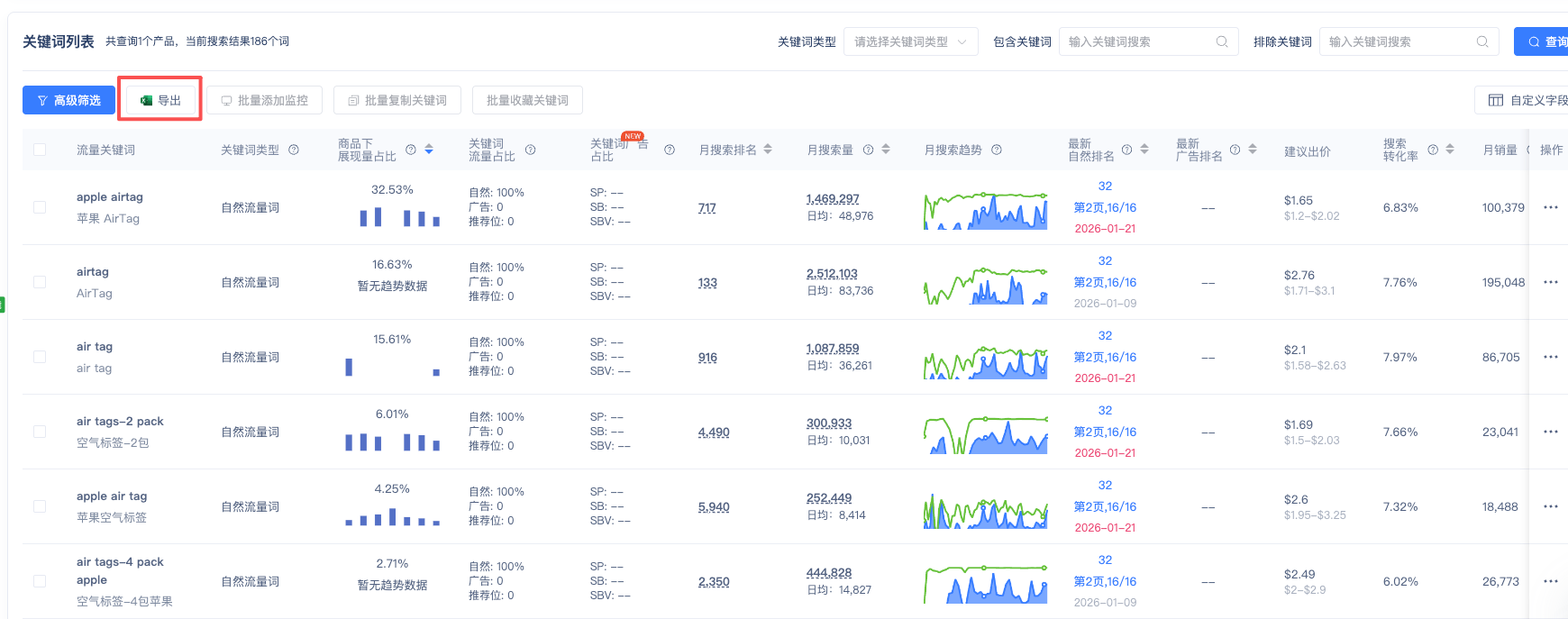Image resolution: width=1568 pixels, height=619 pixels.
Task: Click the 排除关键词 search input field
Action: [x=1399, y=41]
